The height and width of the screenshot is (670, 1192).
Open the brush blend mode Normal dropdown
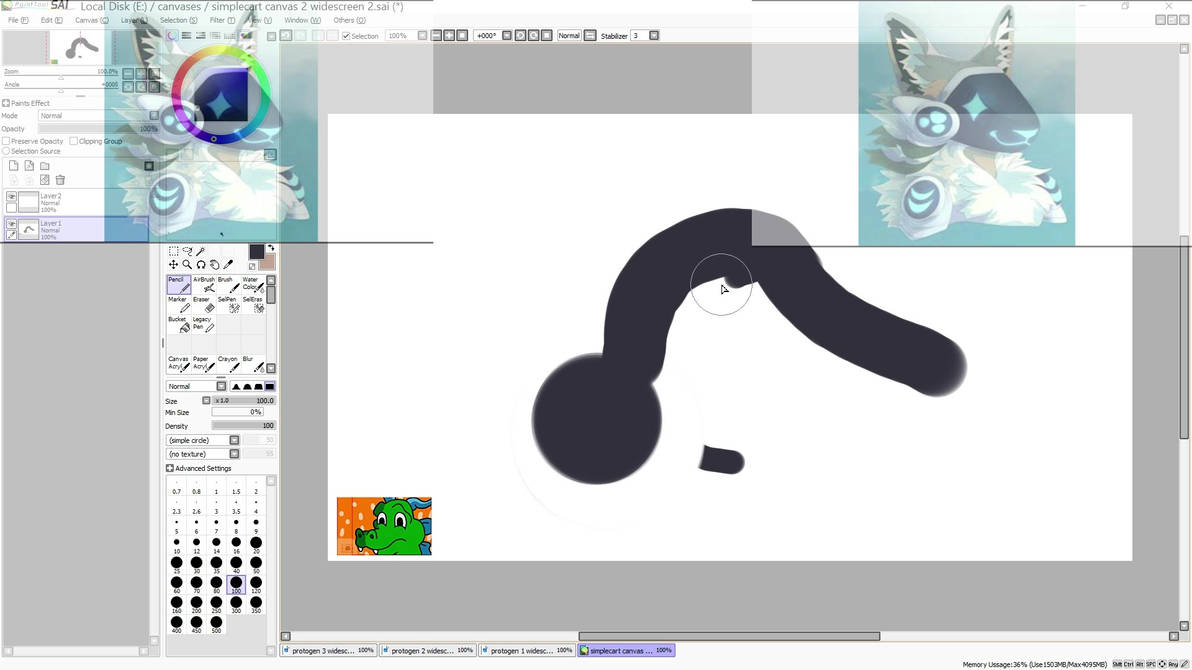coord(221,386)
